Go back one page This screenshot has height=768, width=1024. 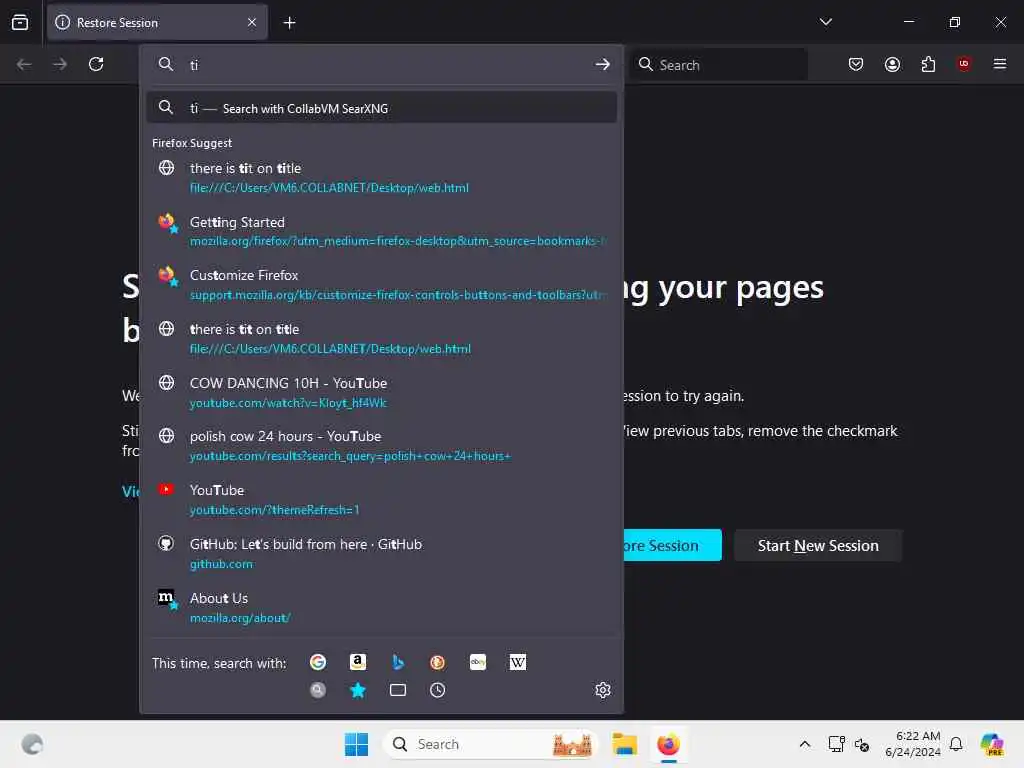[x=24, y=64]
